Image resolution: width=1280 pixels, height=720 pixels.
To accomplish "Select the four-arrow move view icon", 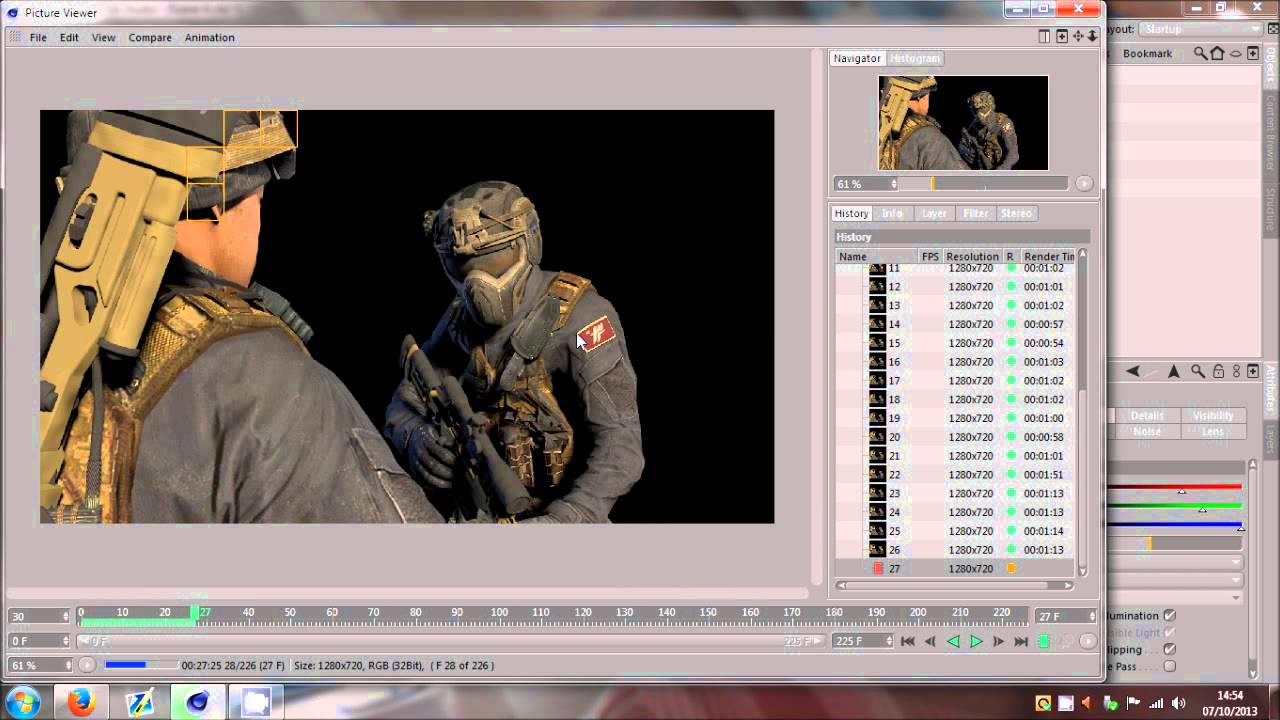I will tap(1078, 37).
